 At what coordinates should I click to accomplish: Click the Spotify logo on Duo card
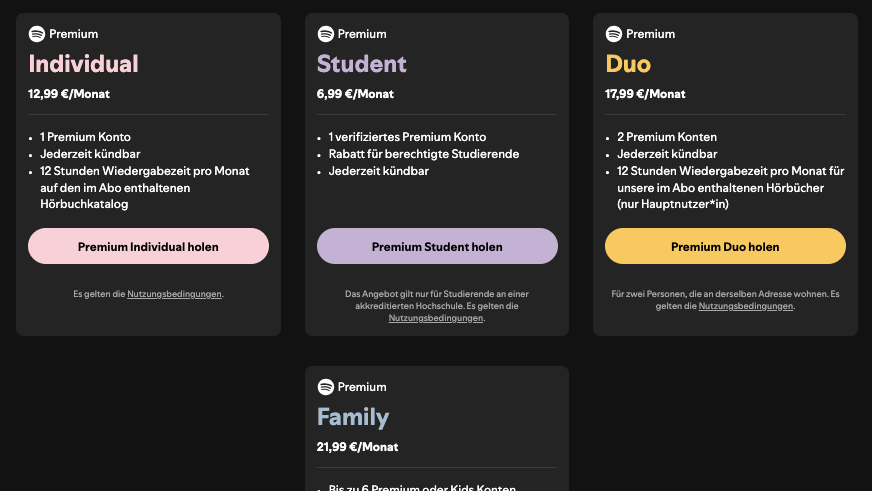[x=613, y=34]
